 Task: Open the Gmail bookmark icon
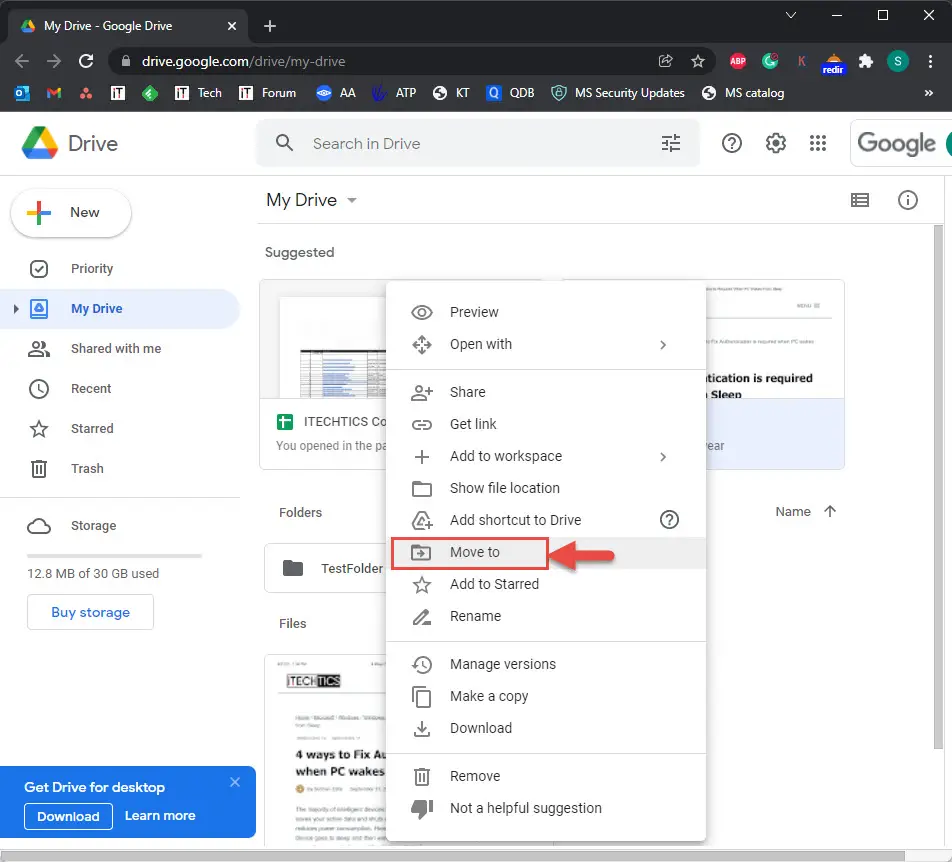54,93
